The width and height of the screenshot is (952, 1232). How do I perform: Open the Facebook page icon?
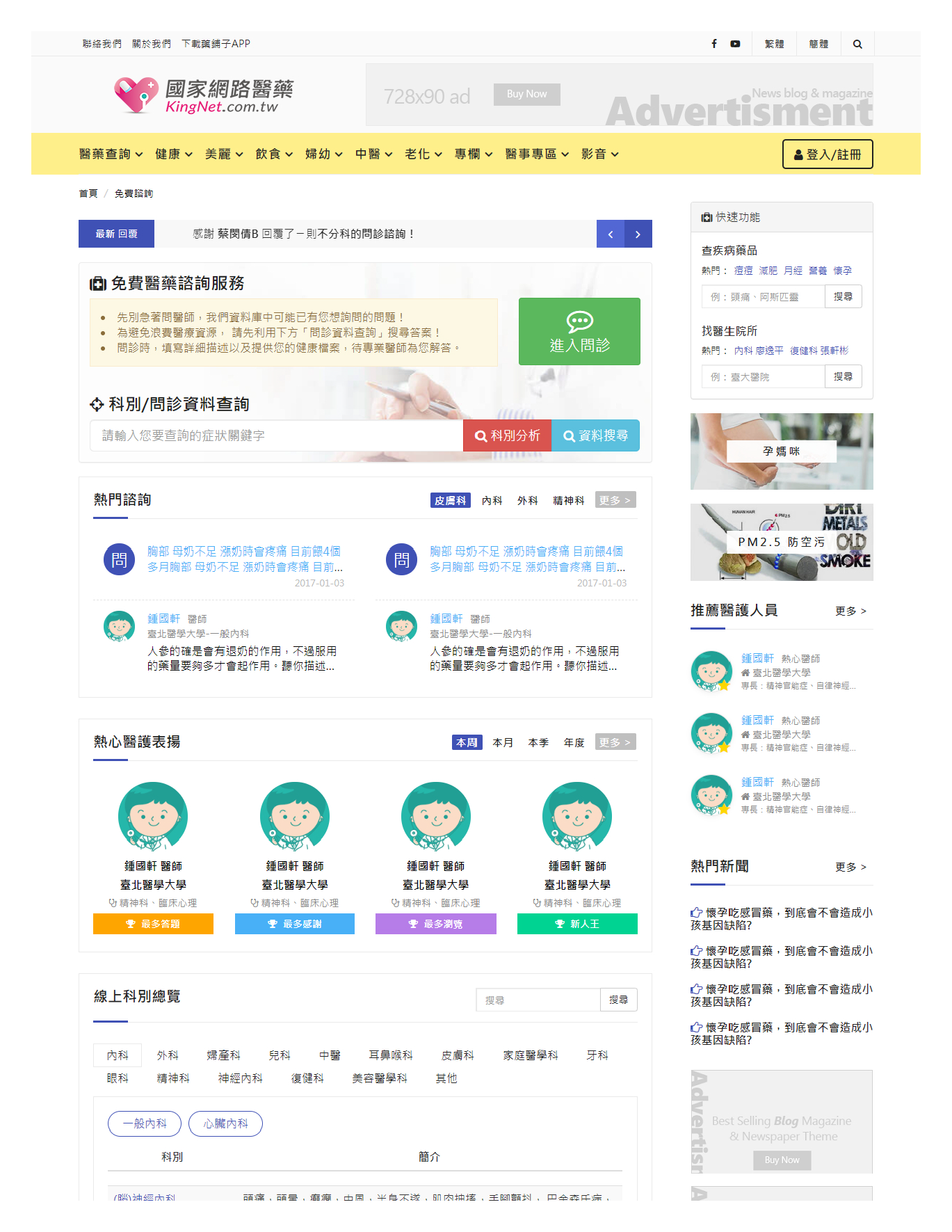[713, 44]
